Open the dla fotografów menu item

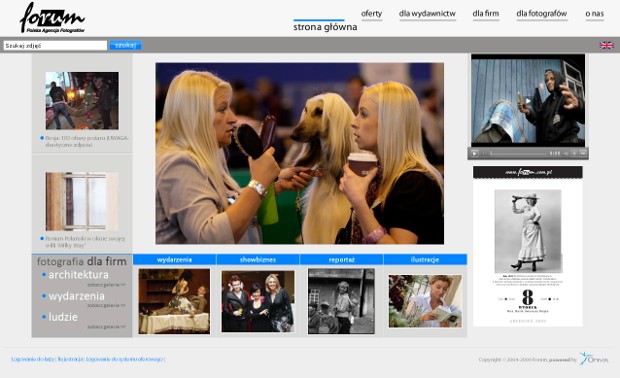click(x=541, y=13)
